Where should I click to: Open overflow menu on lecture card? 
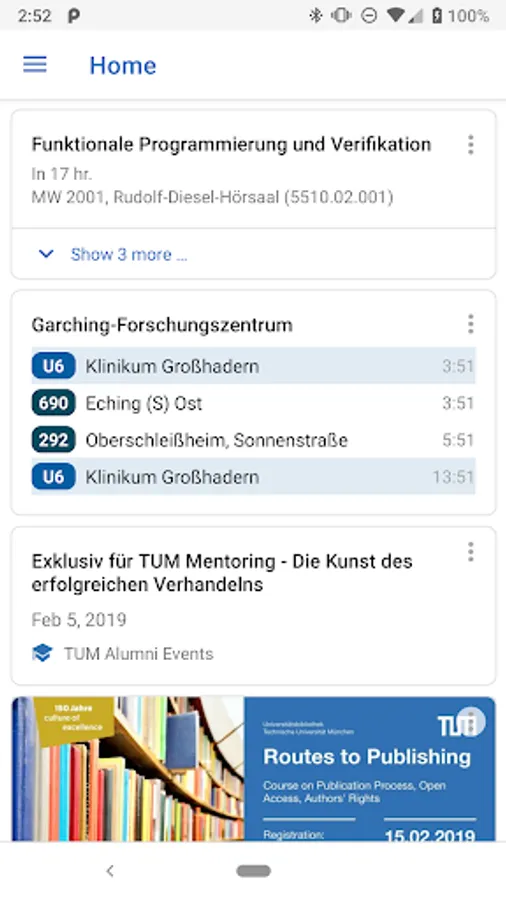point(470,145)
